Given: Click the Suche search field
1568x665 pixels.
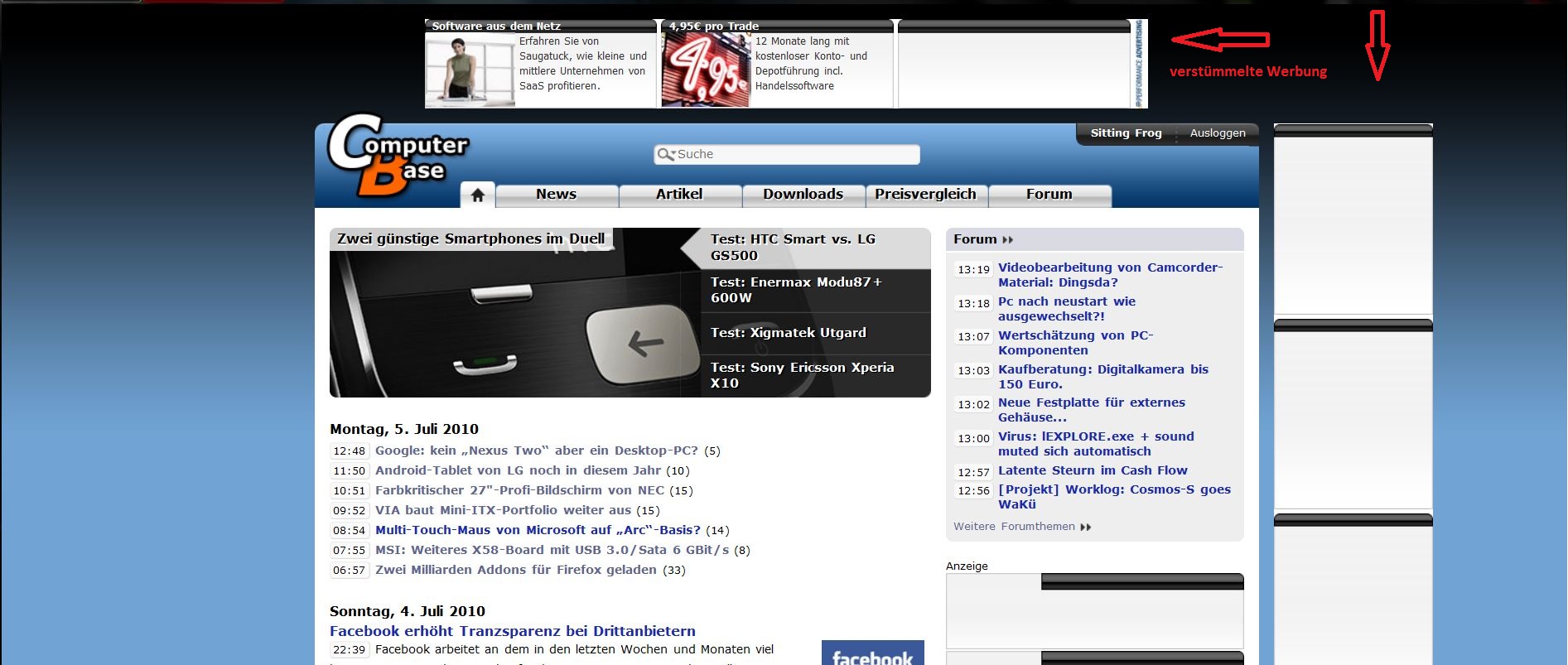Looking at the screenshot, I should [787, 154].
